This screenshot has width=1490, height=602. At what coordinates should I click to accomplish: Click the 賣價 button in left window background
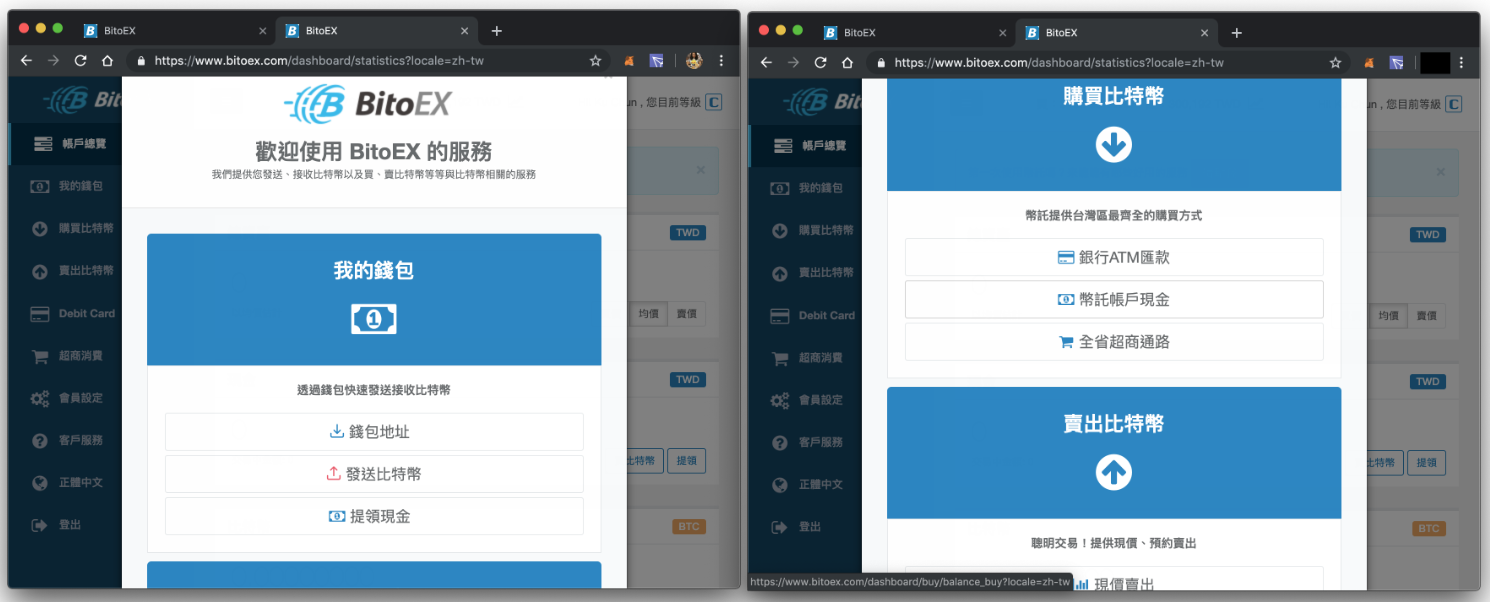(x=687, y=314)
